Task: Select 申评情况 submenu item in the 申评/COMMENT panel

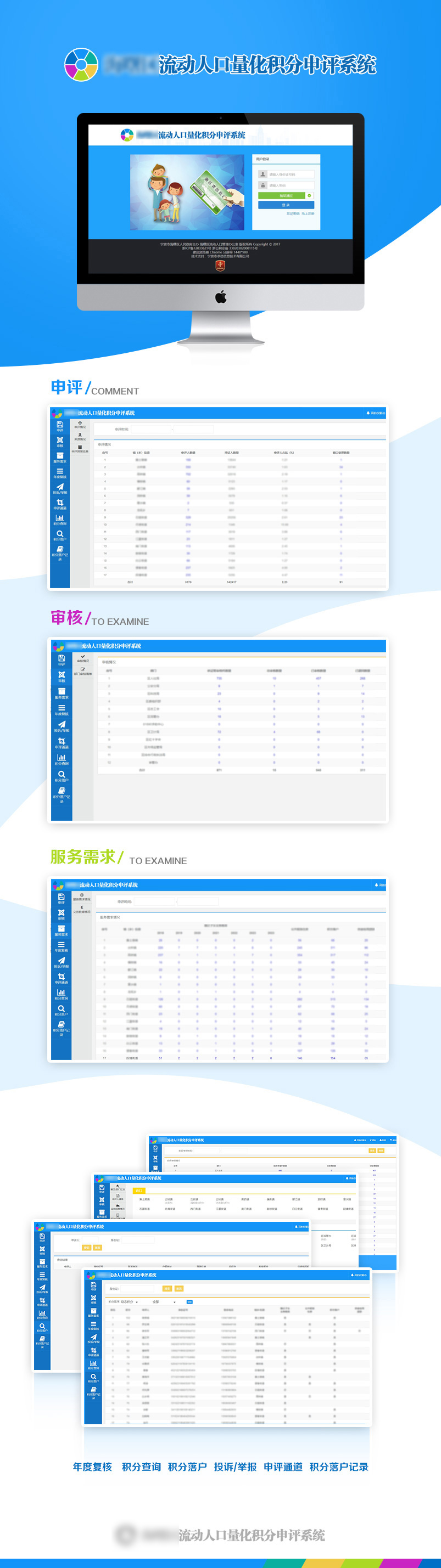Action: 80,424
